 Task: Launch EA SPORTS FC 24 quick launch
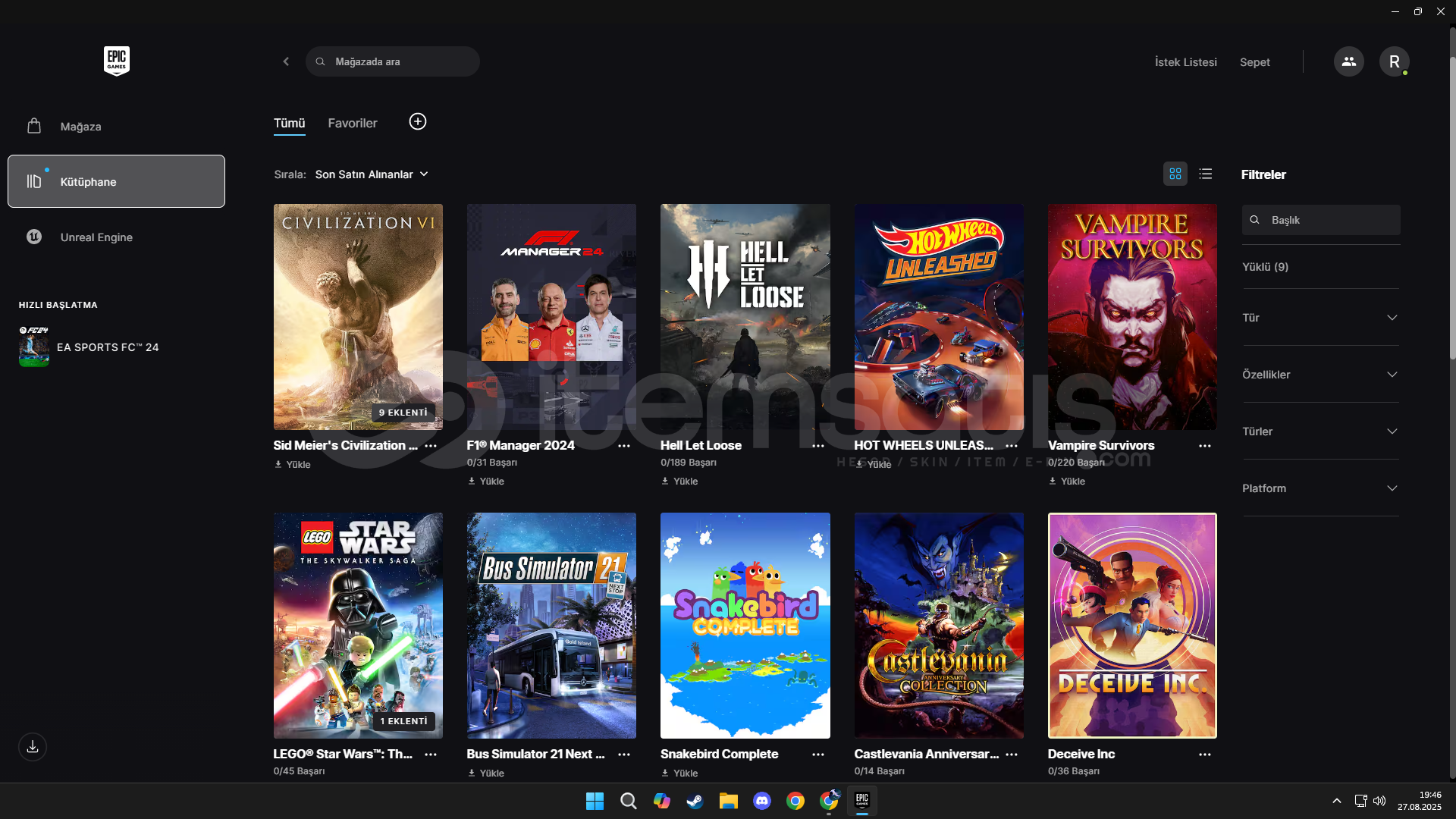(89, 347)
